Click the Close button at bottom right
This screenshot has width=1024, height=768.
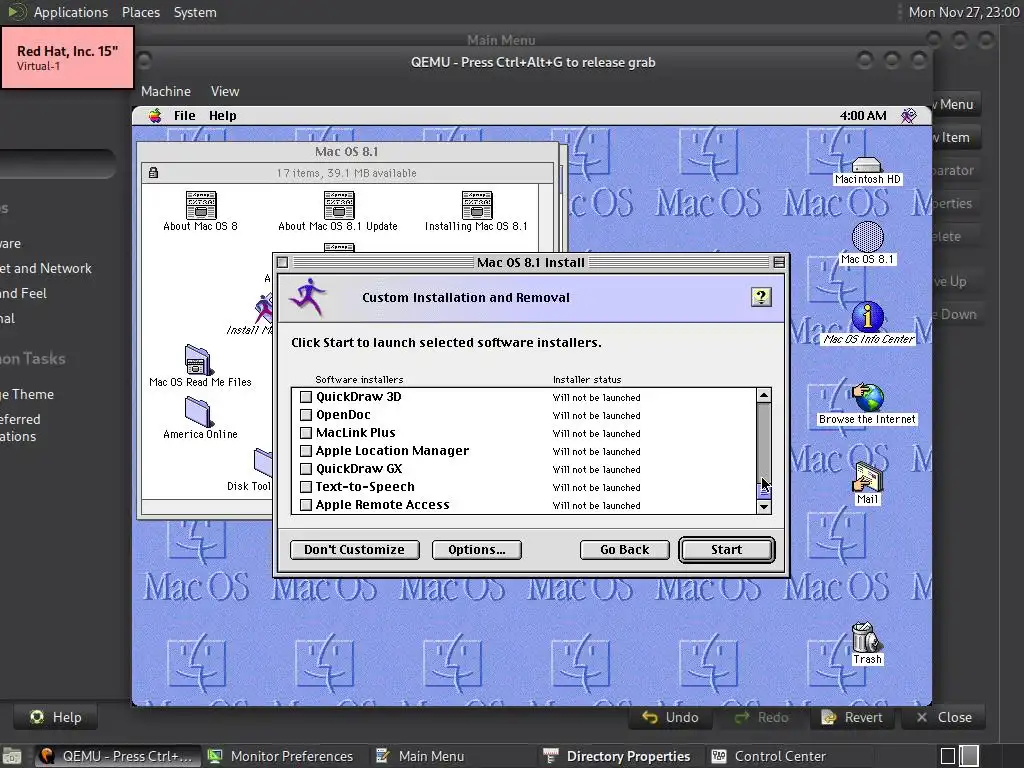pyautogui.click(x=944, y=717)
